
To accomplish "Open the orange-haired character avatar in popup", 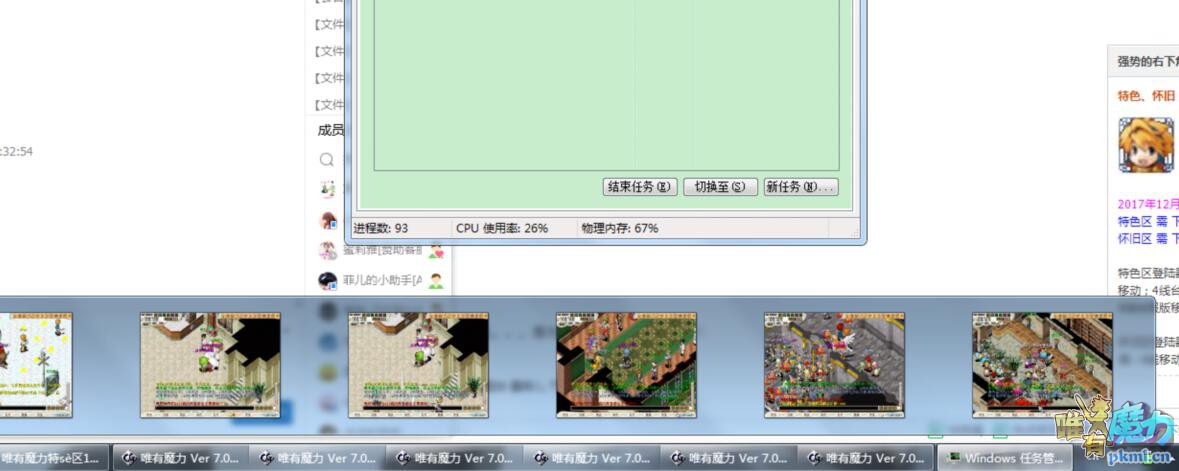I will tap(1145, 145).
